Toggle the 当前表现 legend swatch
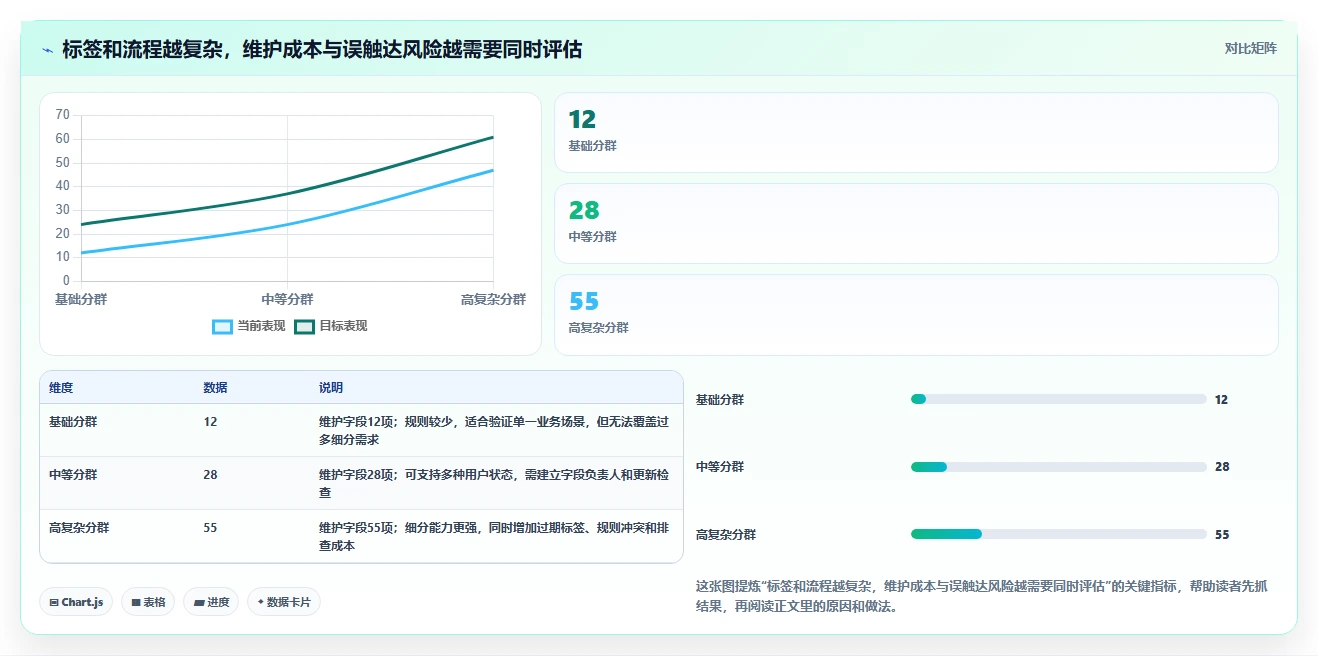This screenshot has height=656, width=1318. click(222, 326)
